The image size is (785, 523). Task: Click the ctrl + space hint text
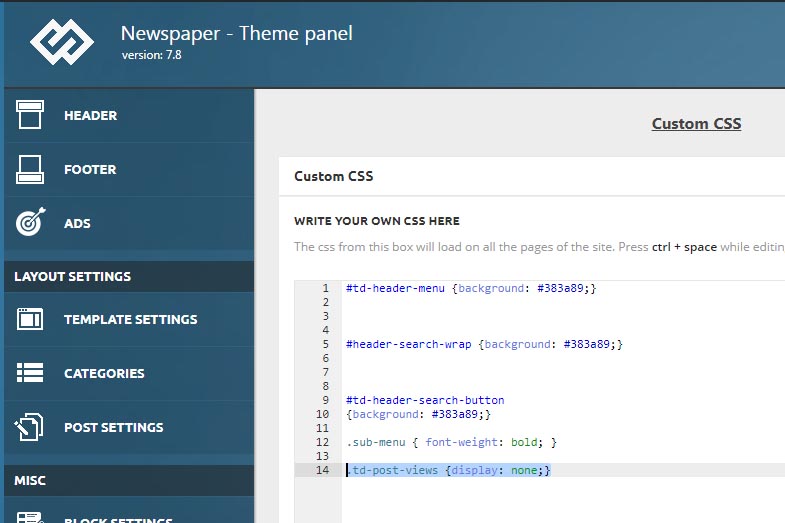tap(684, 247)
